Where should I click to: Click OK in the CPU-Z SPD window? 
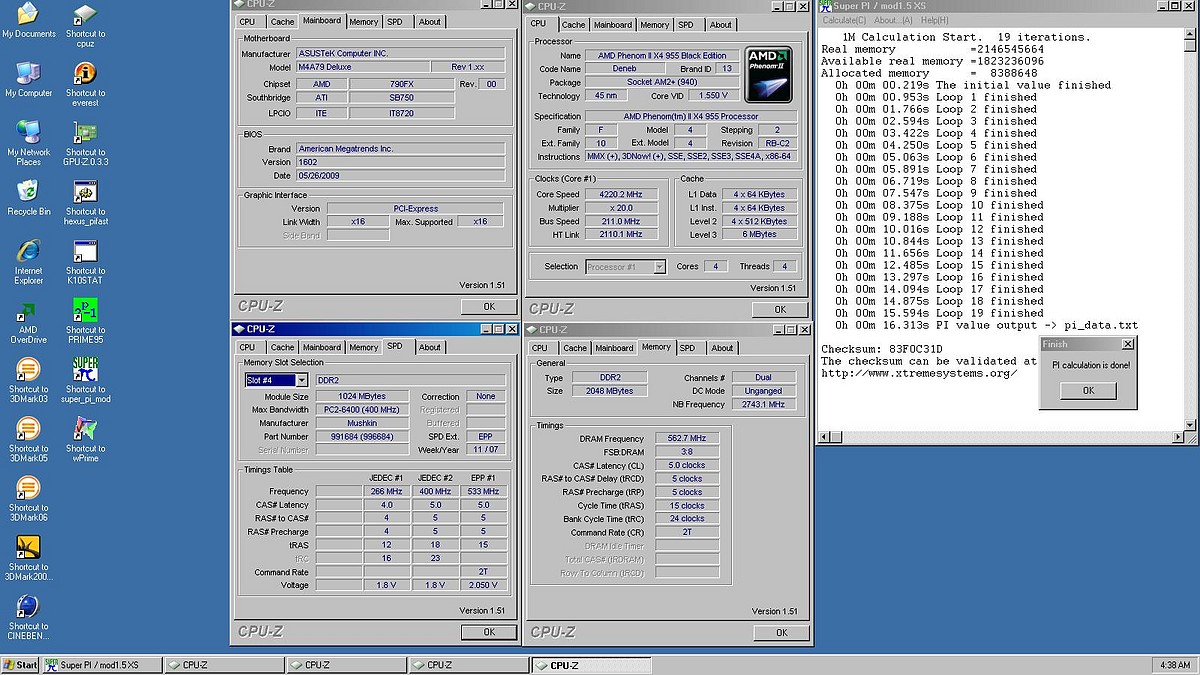tap(488, 632)
